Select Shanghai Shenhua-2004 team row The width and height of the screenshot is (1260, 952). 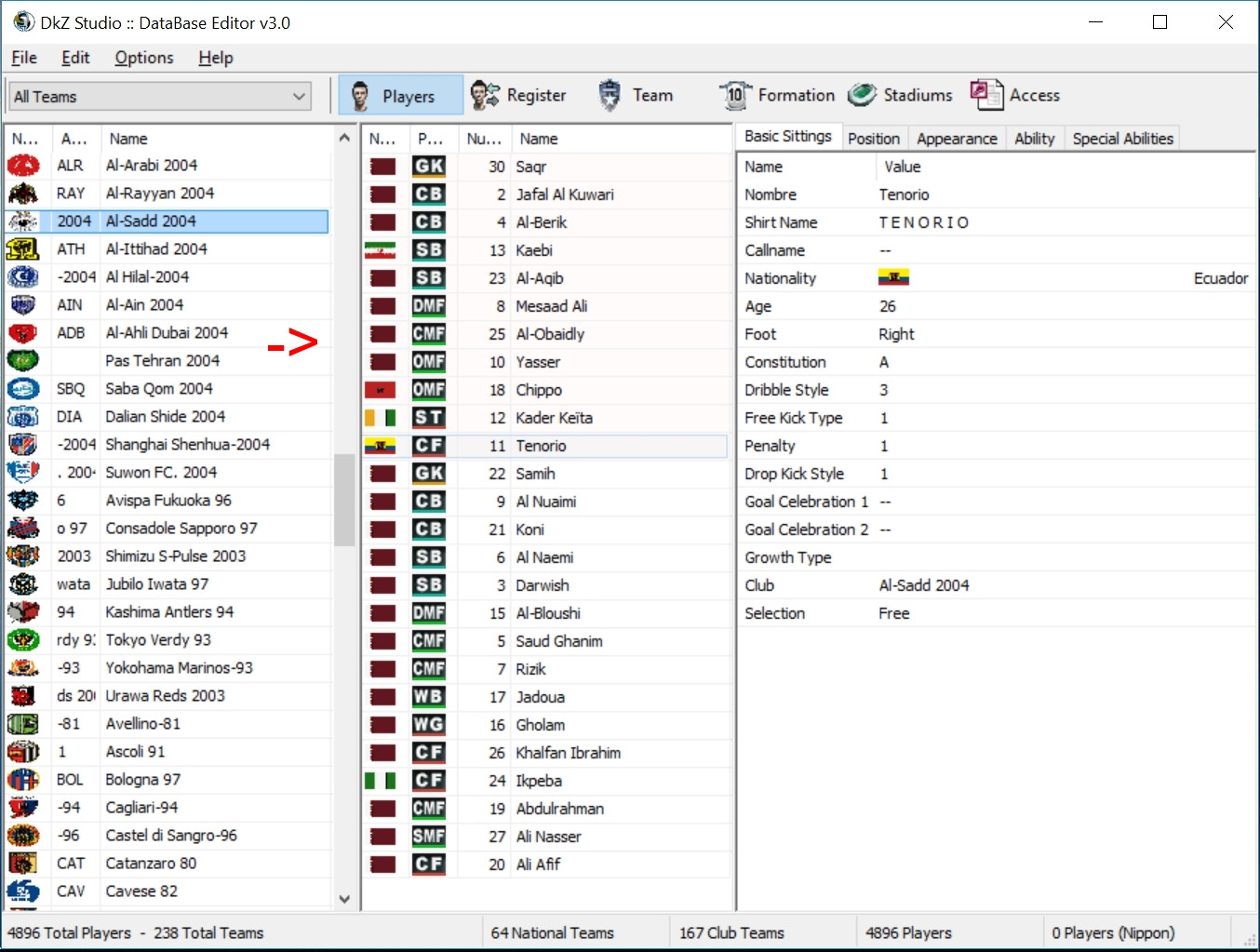[x=168, y=445]
